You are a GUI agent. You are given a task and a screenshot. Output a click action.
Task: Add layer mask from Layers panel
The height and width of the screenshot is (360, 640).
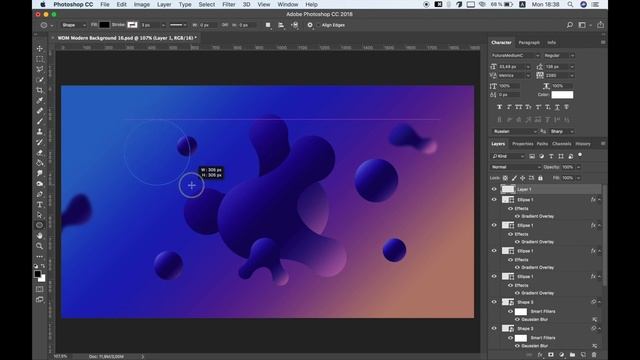[551, 355]
